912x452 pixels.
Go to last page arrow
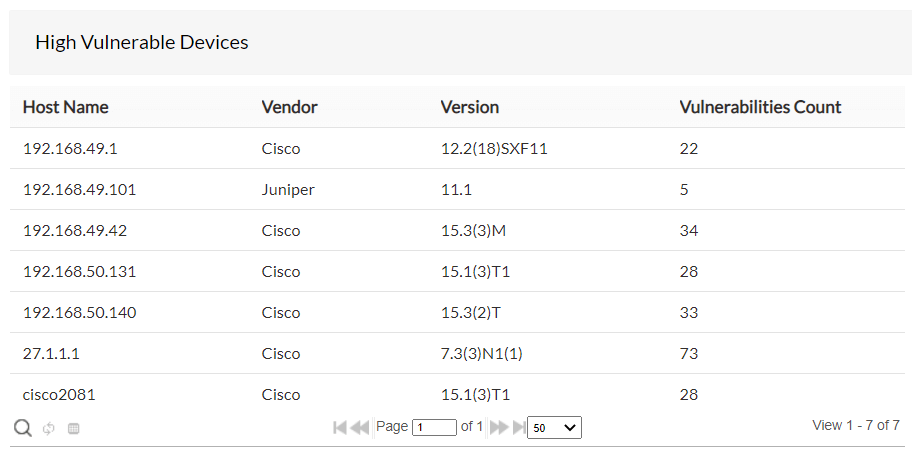[518, 427]
